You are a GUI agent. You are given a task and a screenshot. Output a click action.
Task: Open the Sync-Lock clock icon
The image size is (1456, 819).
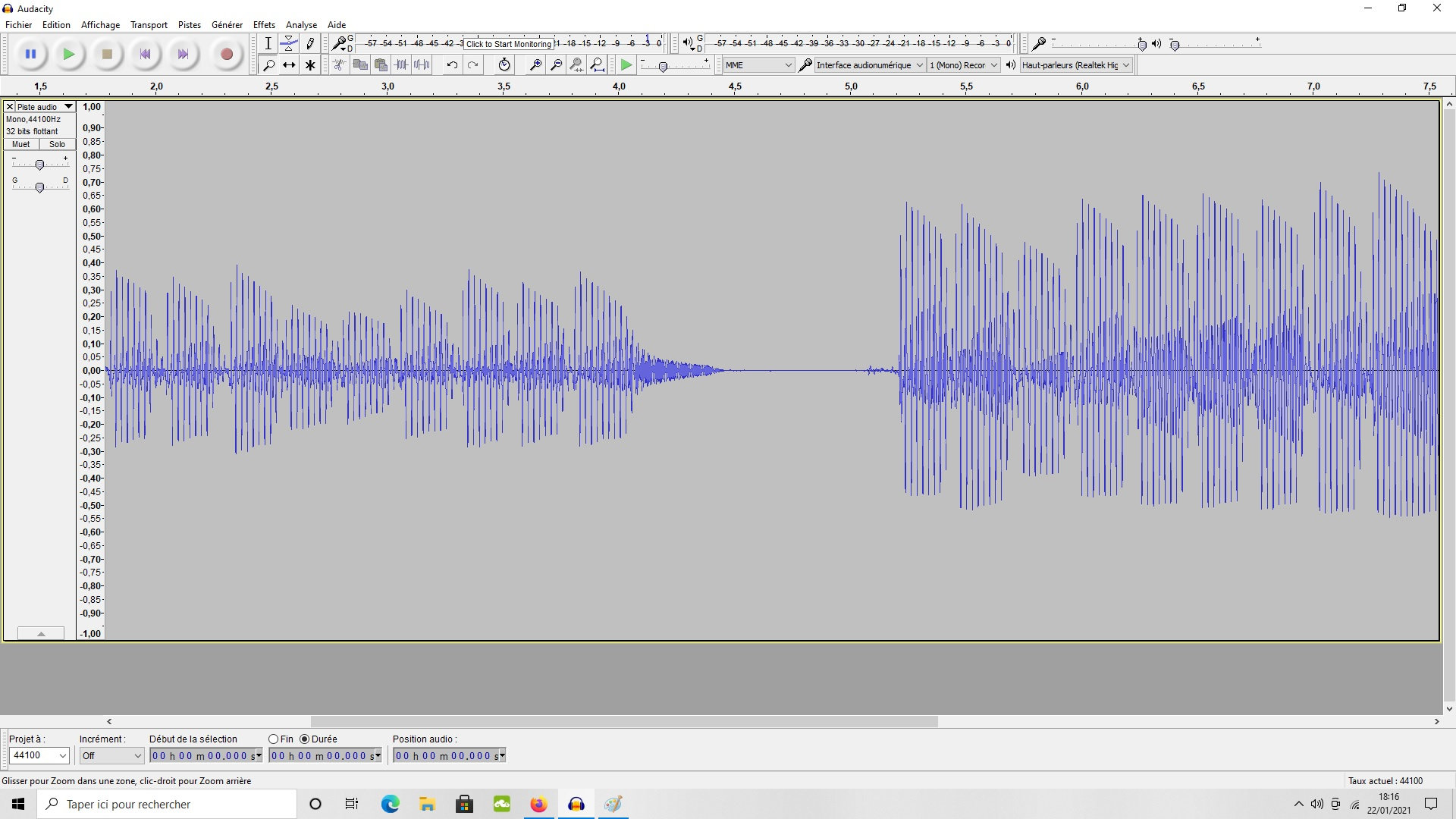point(504,65)
